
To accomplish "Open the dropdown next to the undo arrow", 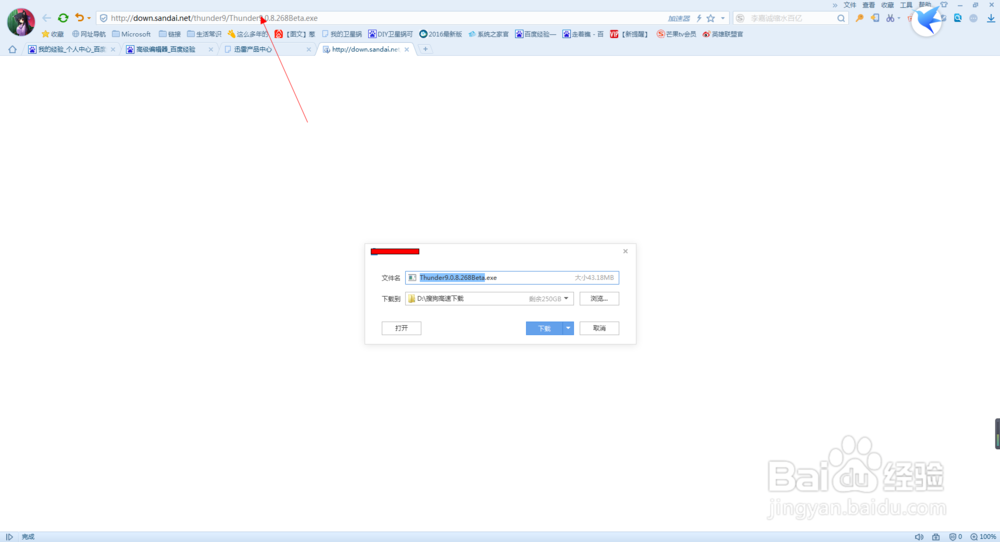I will click(89, 18).
